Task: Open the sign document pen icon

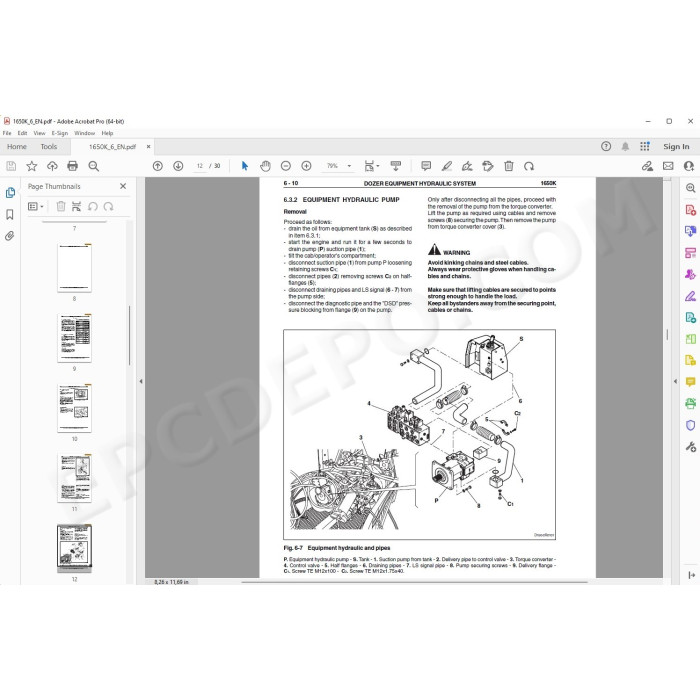Action: (467, 166)
